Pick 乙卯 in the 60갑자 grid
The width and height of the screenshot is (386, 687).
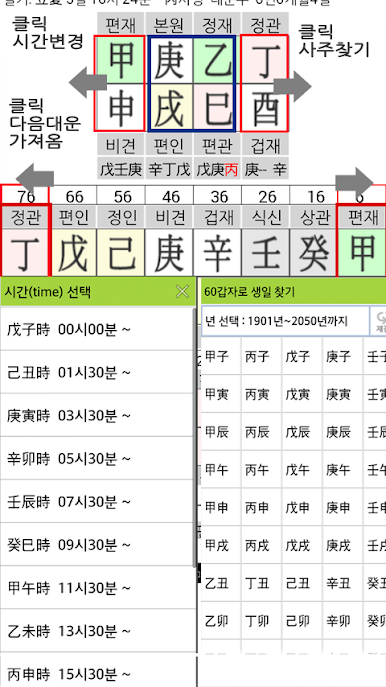point(221,620)
